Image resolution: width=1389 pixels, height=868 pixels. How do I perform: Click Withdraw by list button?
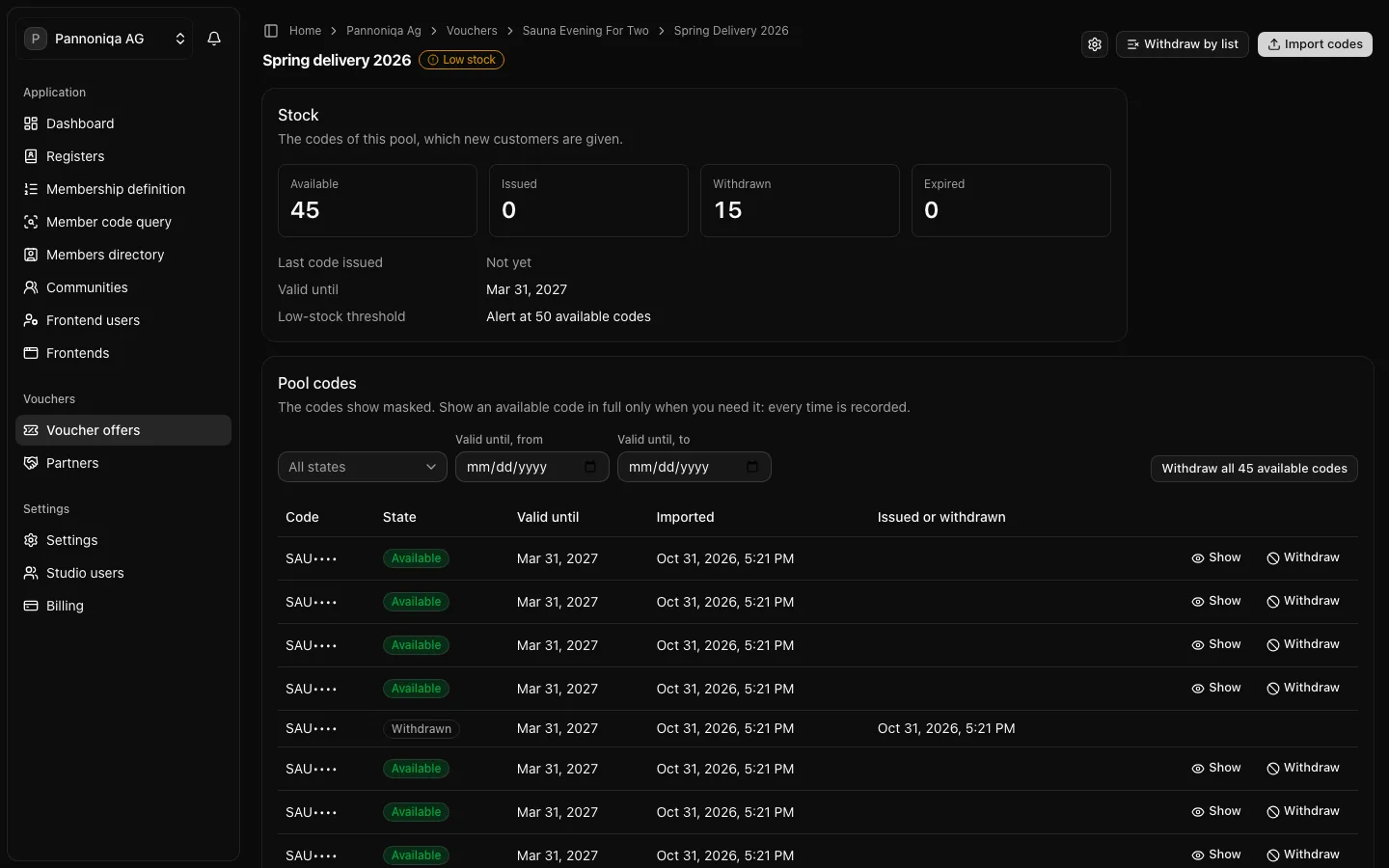1183,44
